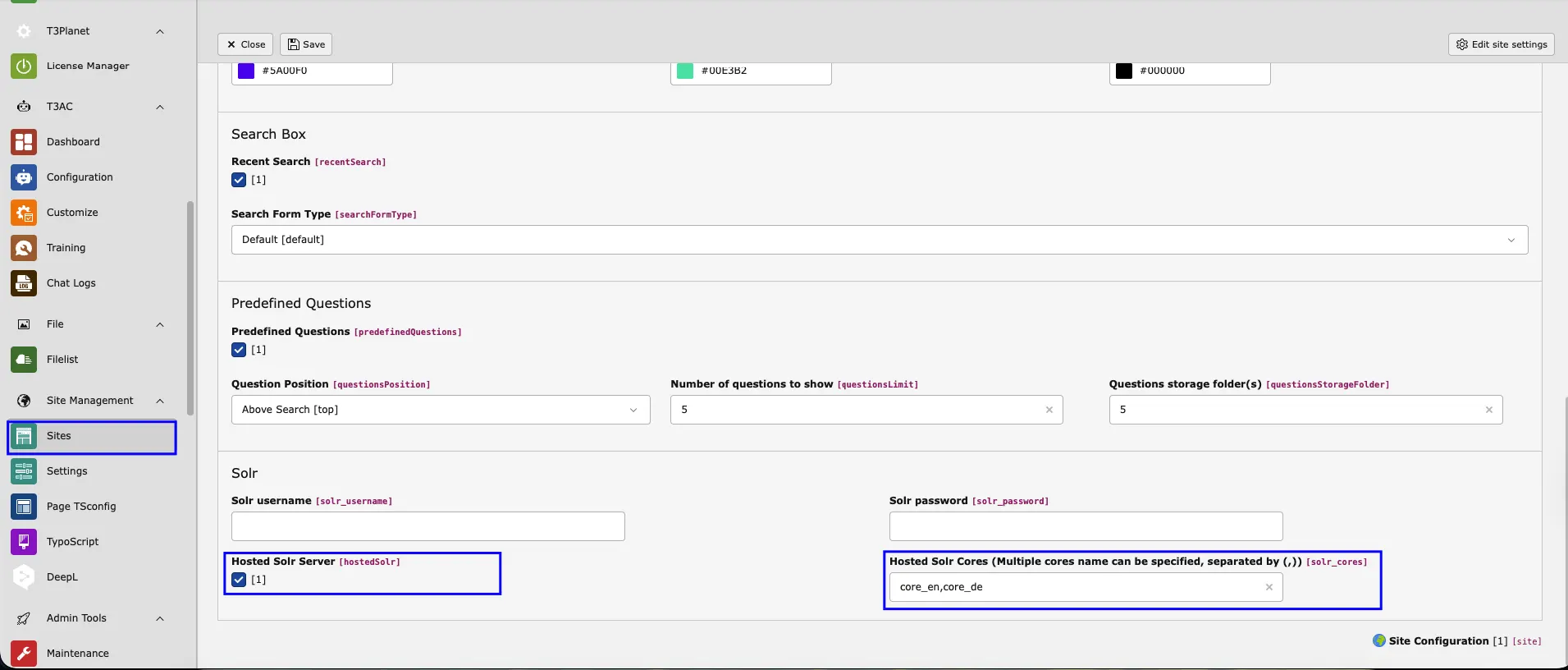1568x670 pixels.
Task: Click the Configuration robot icon
Action: click(24, 177)
